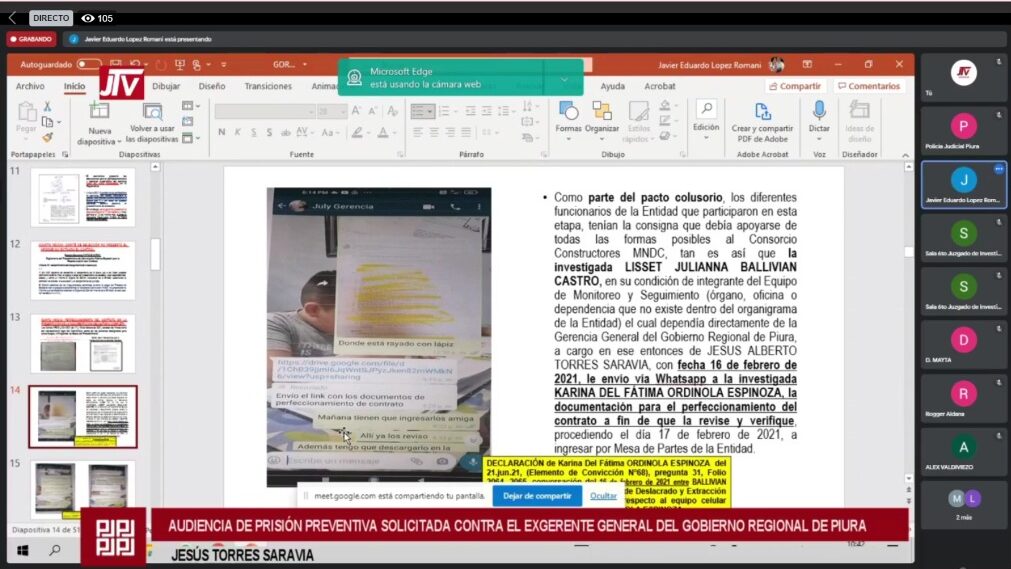The width and height of the screenshot is (1011, 569).
Task: Click the Cut scissors icon
Action: coord(47,106)
